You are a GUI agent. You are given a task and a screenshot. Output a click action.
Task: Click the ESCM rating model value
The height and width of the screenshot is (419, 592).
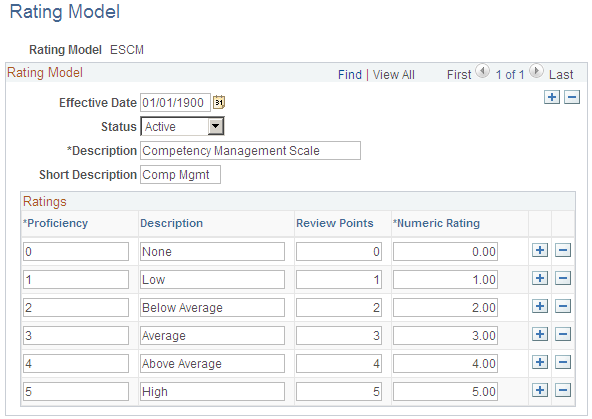[127, 50]
